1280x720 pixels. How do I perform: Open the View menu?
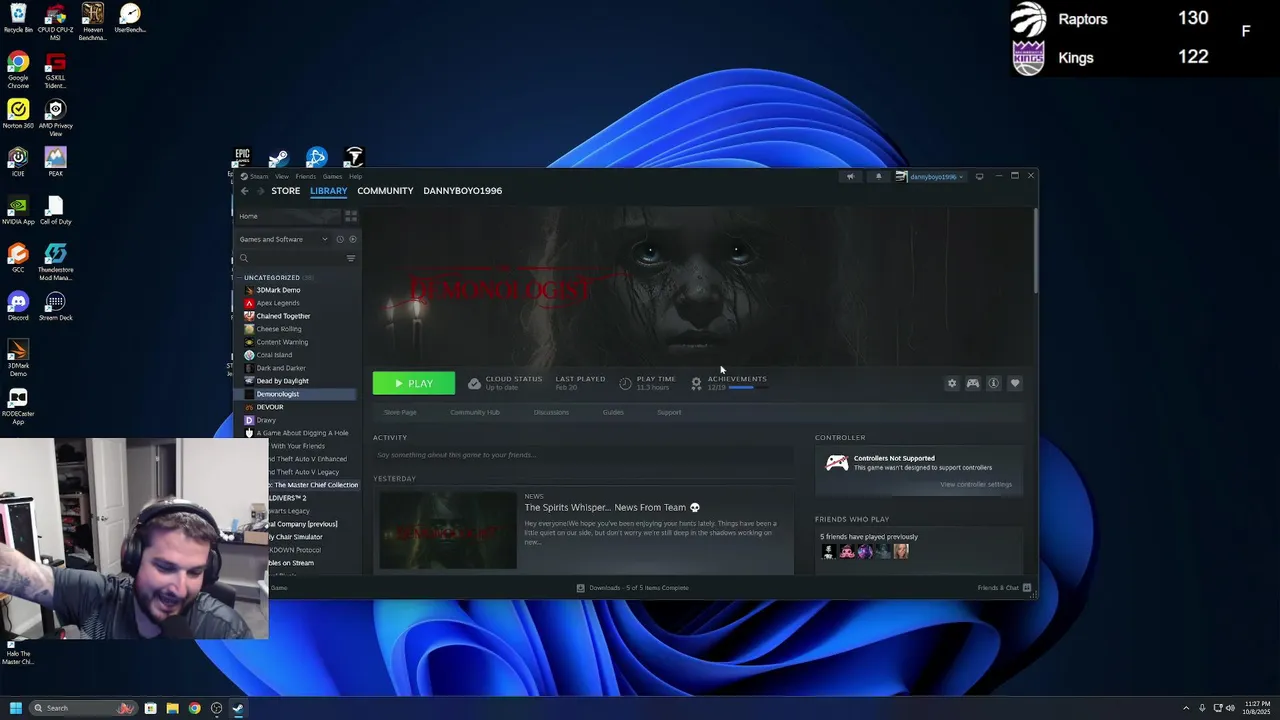coord(282,176)
